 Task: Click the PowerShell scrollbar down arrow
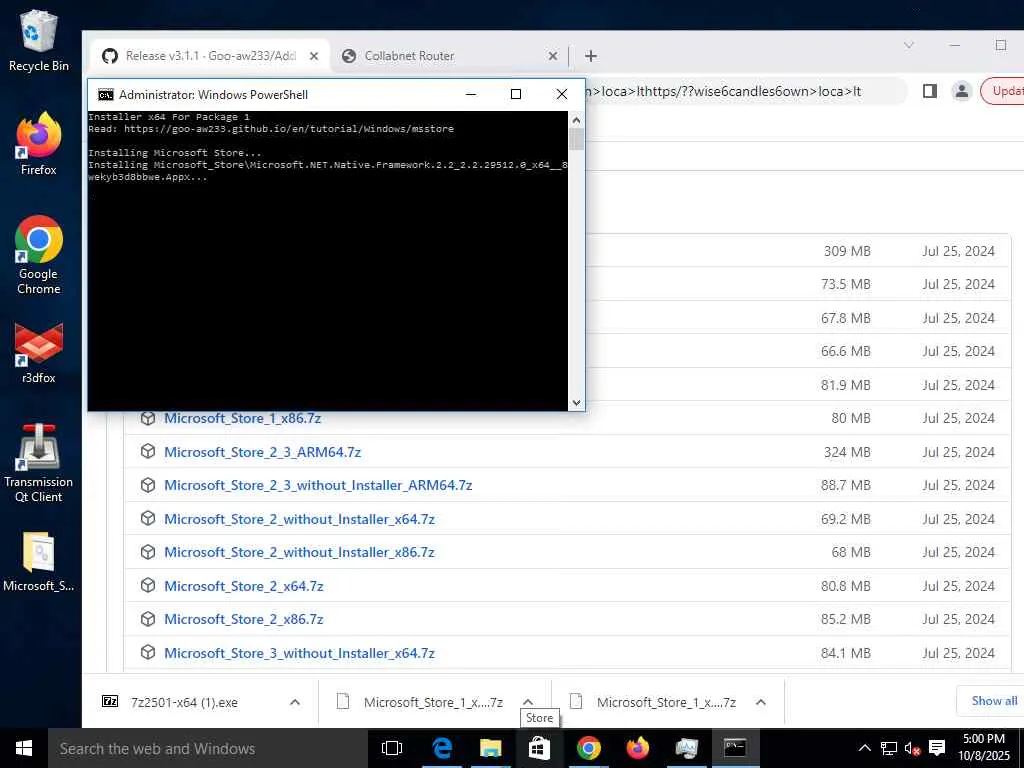[576, 402]
